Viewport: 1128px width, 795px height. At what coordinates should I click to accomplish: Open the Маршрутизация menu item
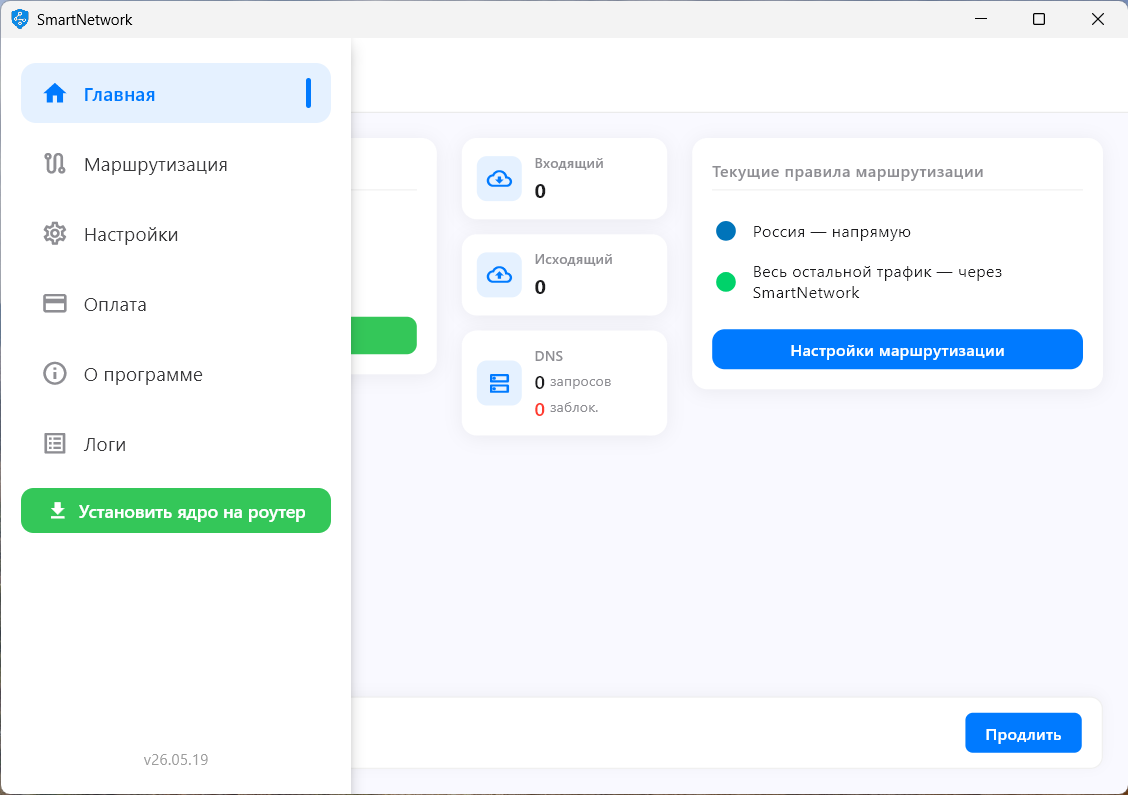(176, 164)
